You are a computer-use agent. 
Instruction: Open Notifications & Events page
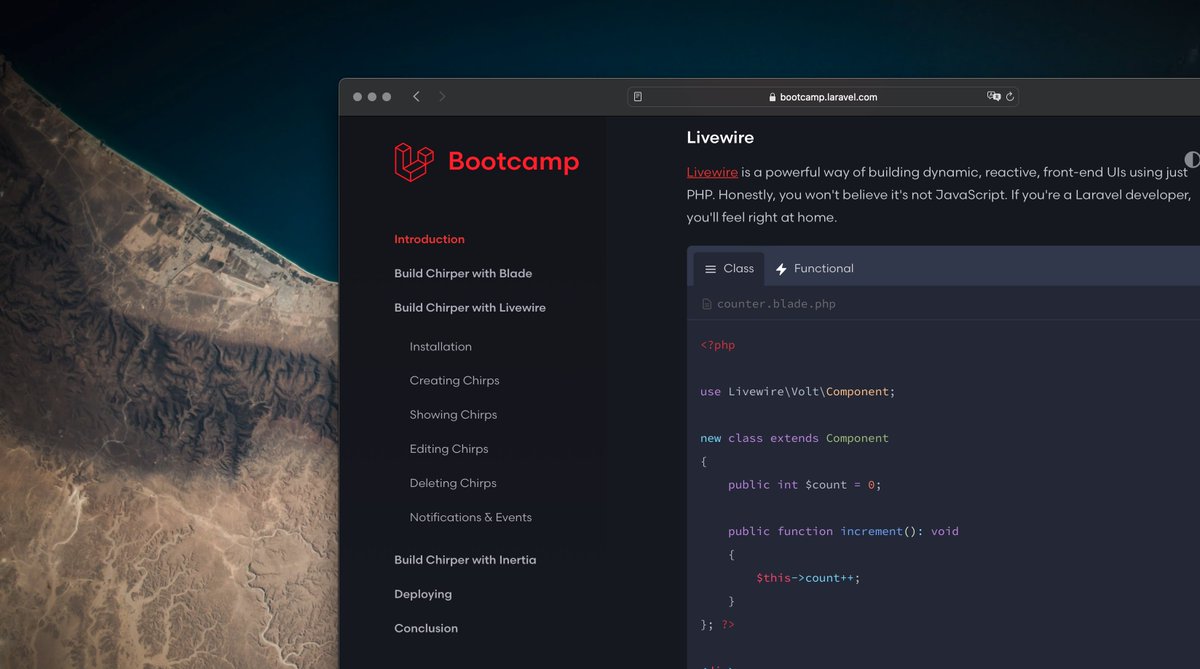(470, 517)
